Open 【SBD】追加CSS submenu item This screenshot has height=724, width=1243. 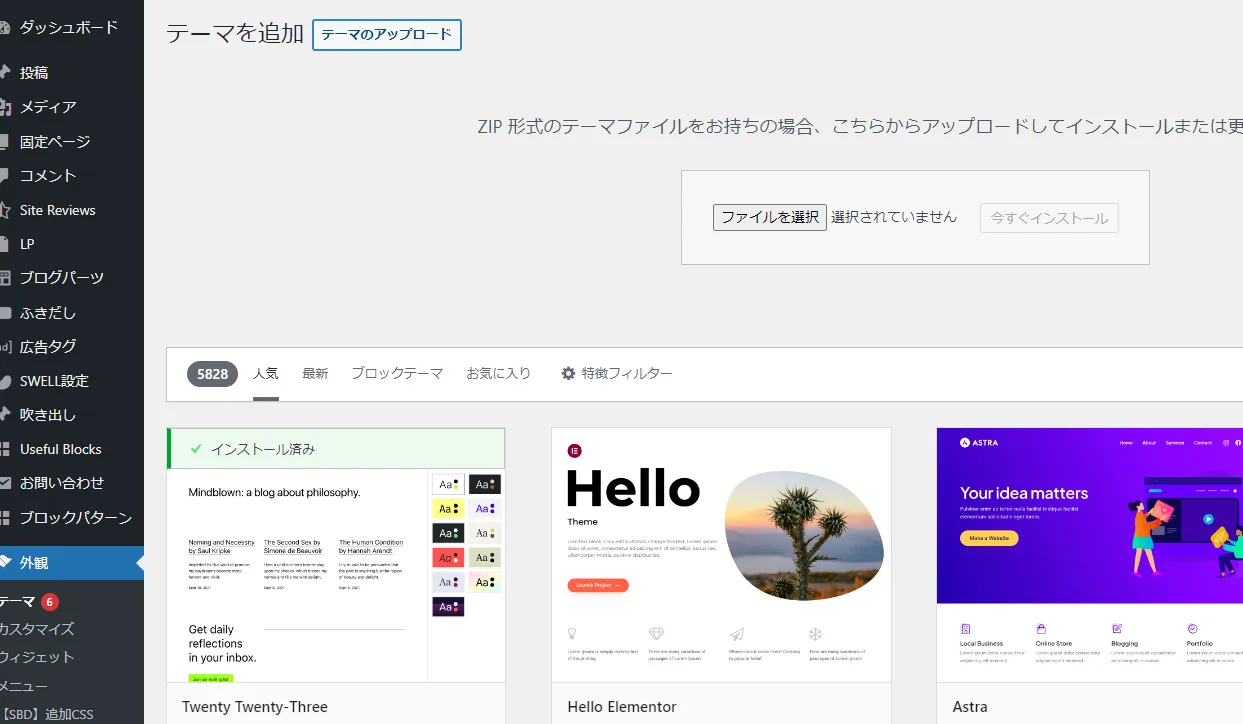[47, 714]
